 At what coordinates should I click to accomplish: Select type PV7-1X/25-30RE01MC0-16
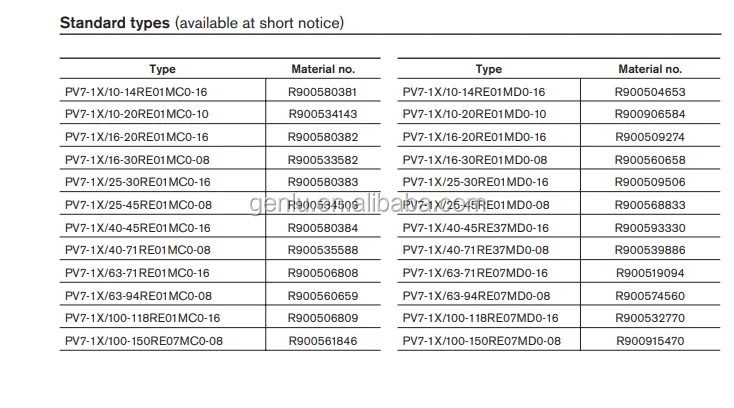136,182
